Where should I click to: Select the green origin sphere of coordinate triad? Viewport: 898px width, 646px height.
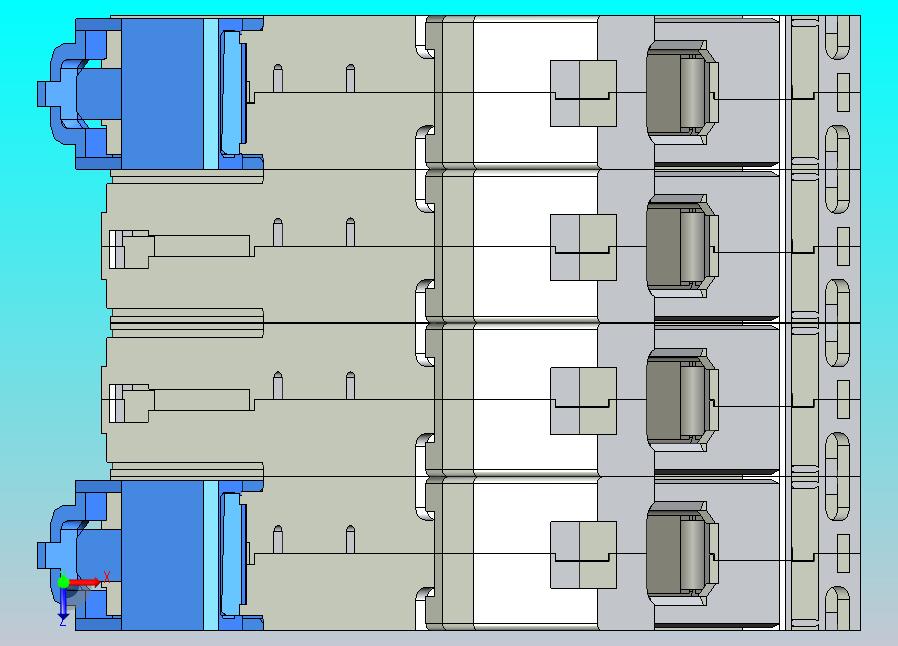point(63,582)
